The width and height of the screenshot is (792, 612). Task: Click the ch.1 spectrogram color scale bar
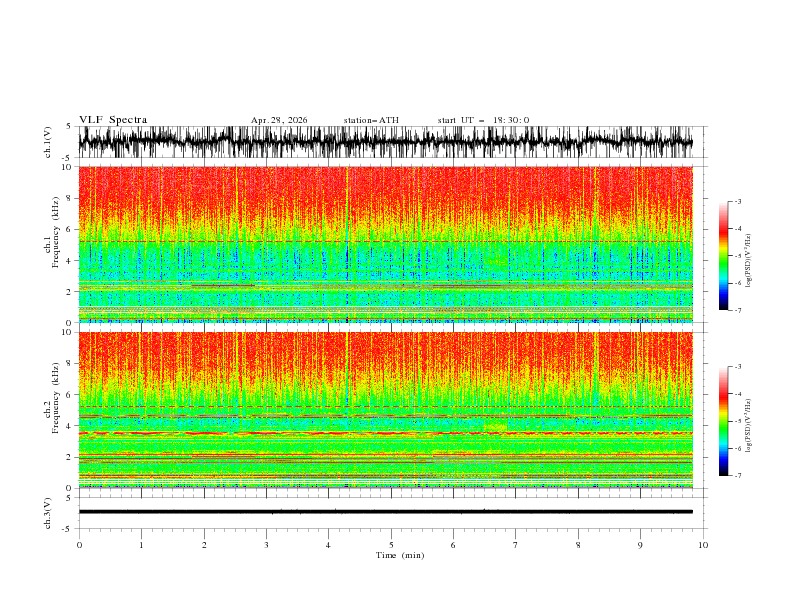click(724, 256)
